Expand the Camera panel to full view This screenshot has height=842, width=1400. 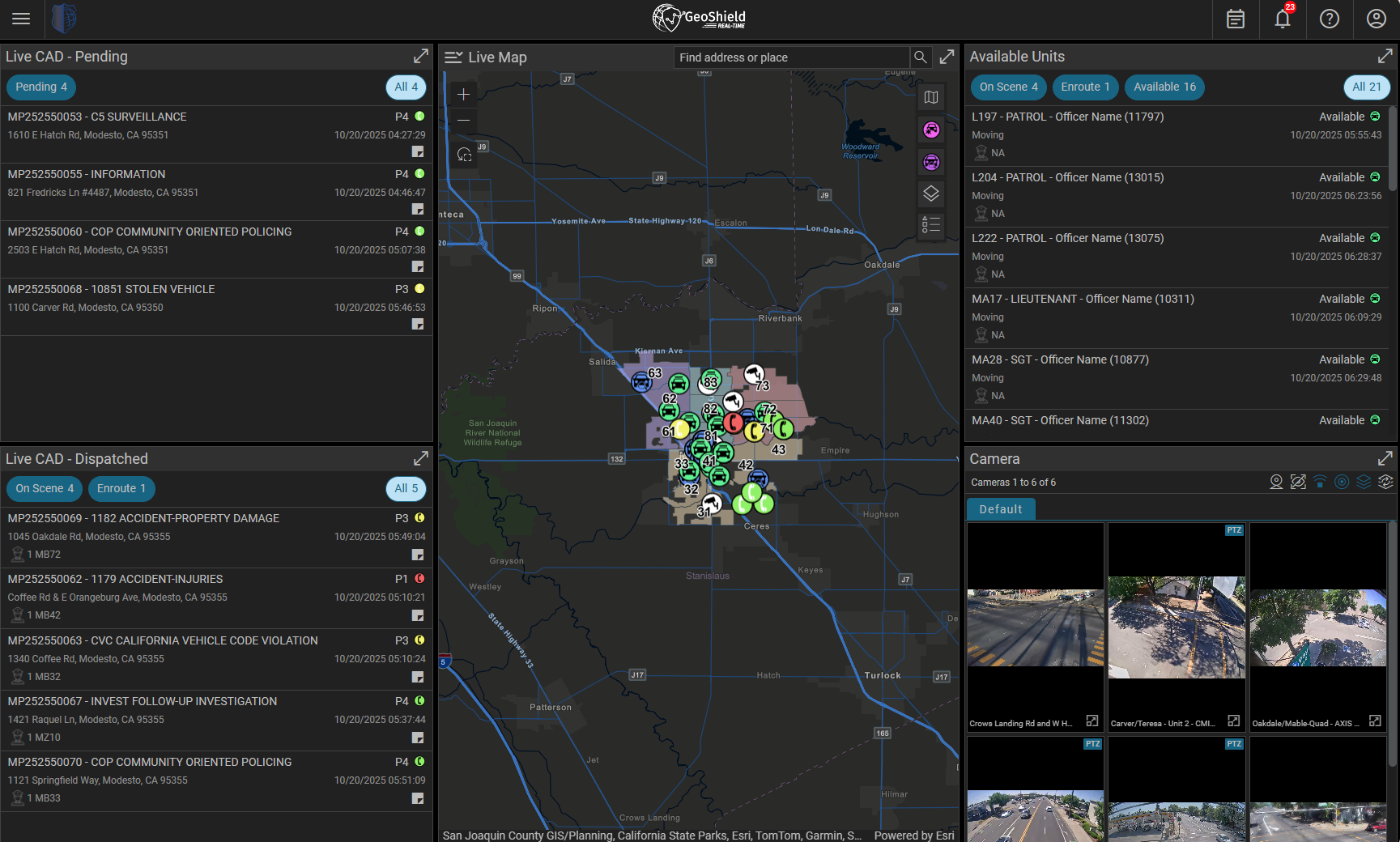[1385, 458]
